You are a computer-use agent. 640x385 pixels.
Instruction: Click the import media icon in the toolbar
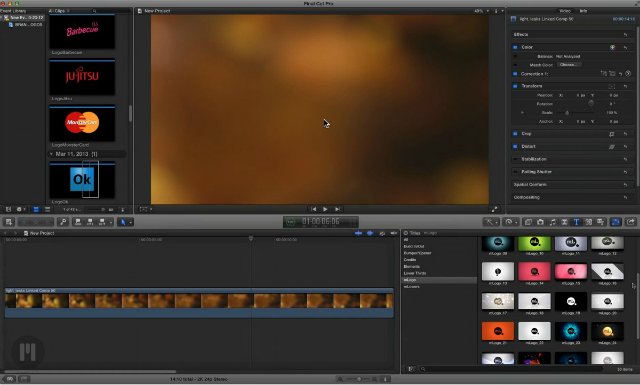click(9, 222)
